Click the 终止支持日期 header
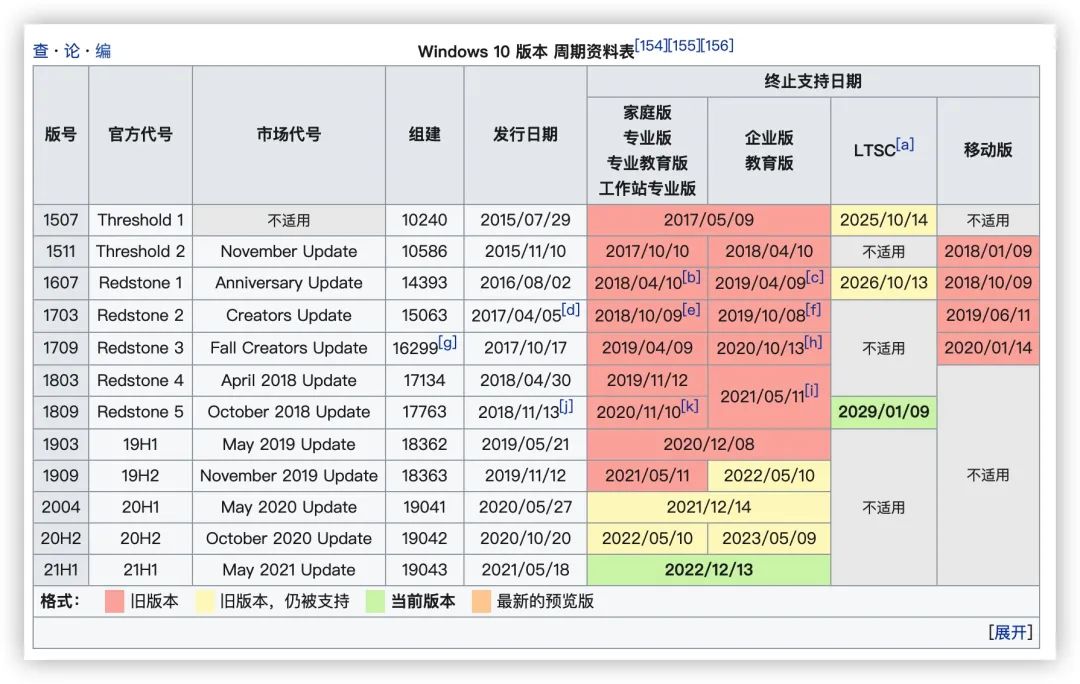Viewport: 1080px width, 684px height. point(813,81)
